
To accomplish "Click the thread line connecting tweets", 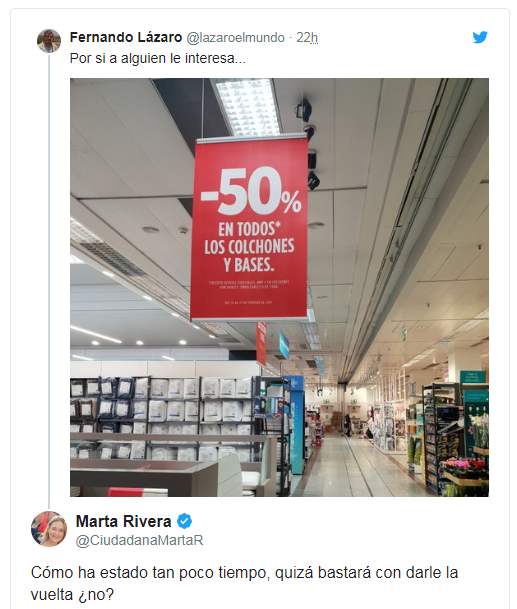I will (49, 282).
